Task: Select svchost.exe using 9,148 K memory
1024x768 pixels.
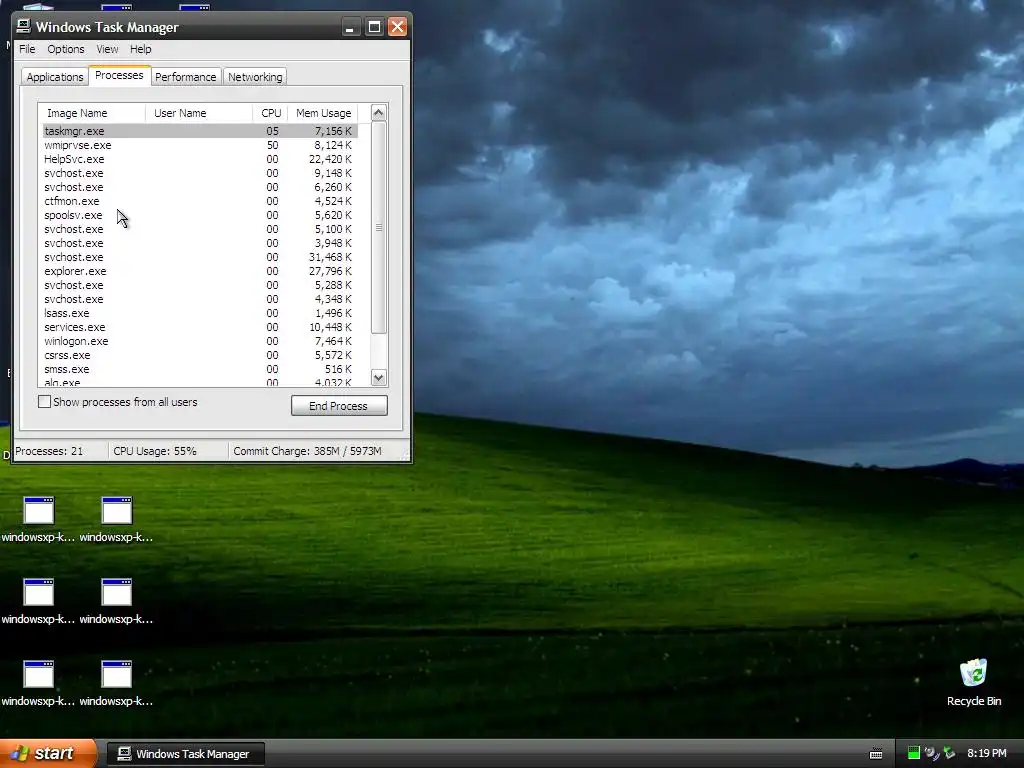Action: point(200,173)
